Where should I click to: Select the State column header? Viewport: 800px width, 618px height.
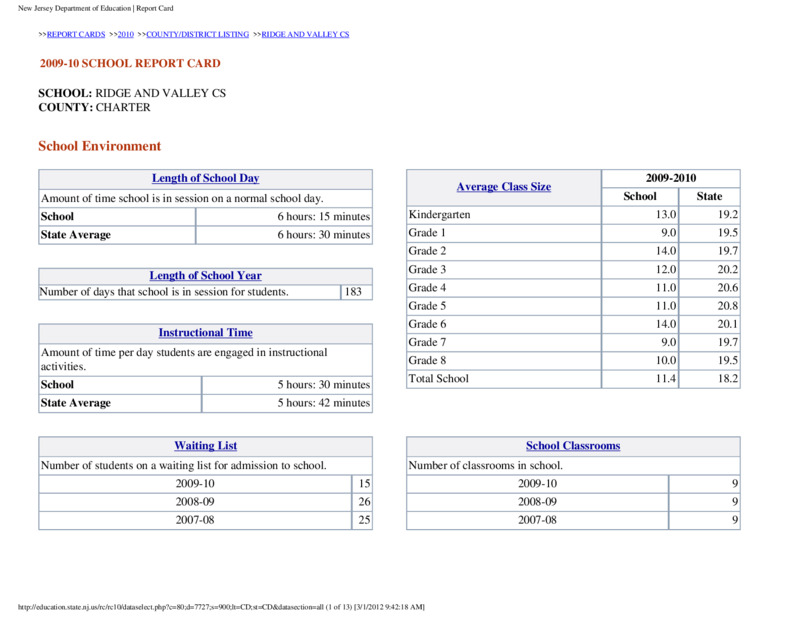click(x=709, y=196)
